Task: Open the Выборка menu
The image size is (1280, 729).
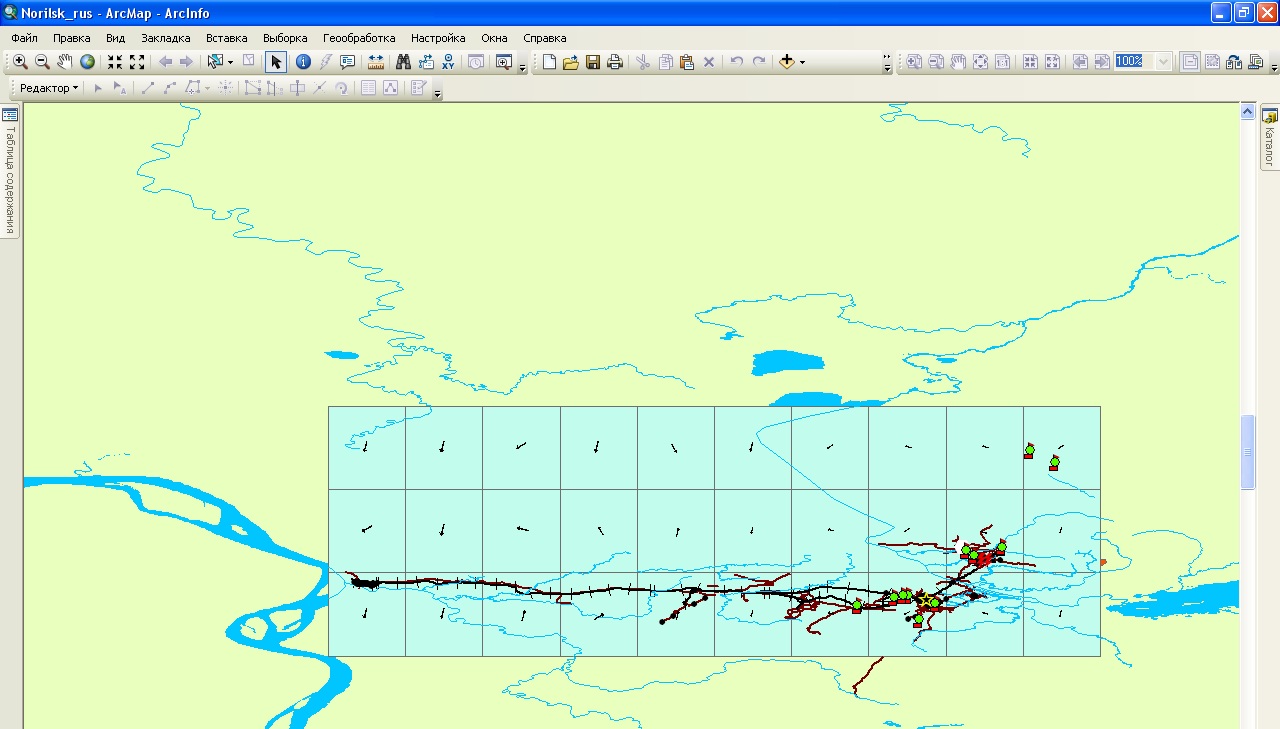Action: [x=285, y=38]
